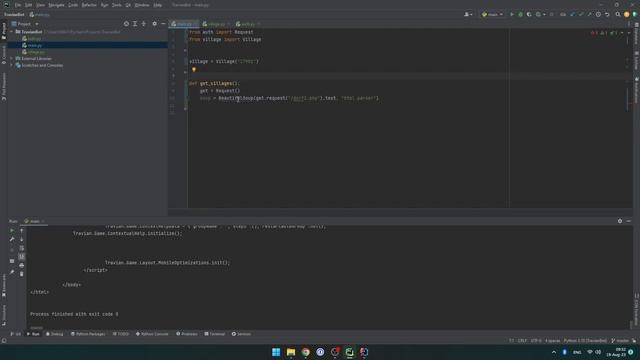Open the Profile dropdown icon
Screen dimensions: 640x360
[x=540, y=14]
